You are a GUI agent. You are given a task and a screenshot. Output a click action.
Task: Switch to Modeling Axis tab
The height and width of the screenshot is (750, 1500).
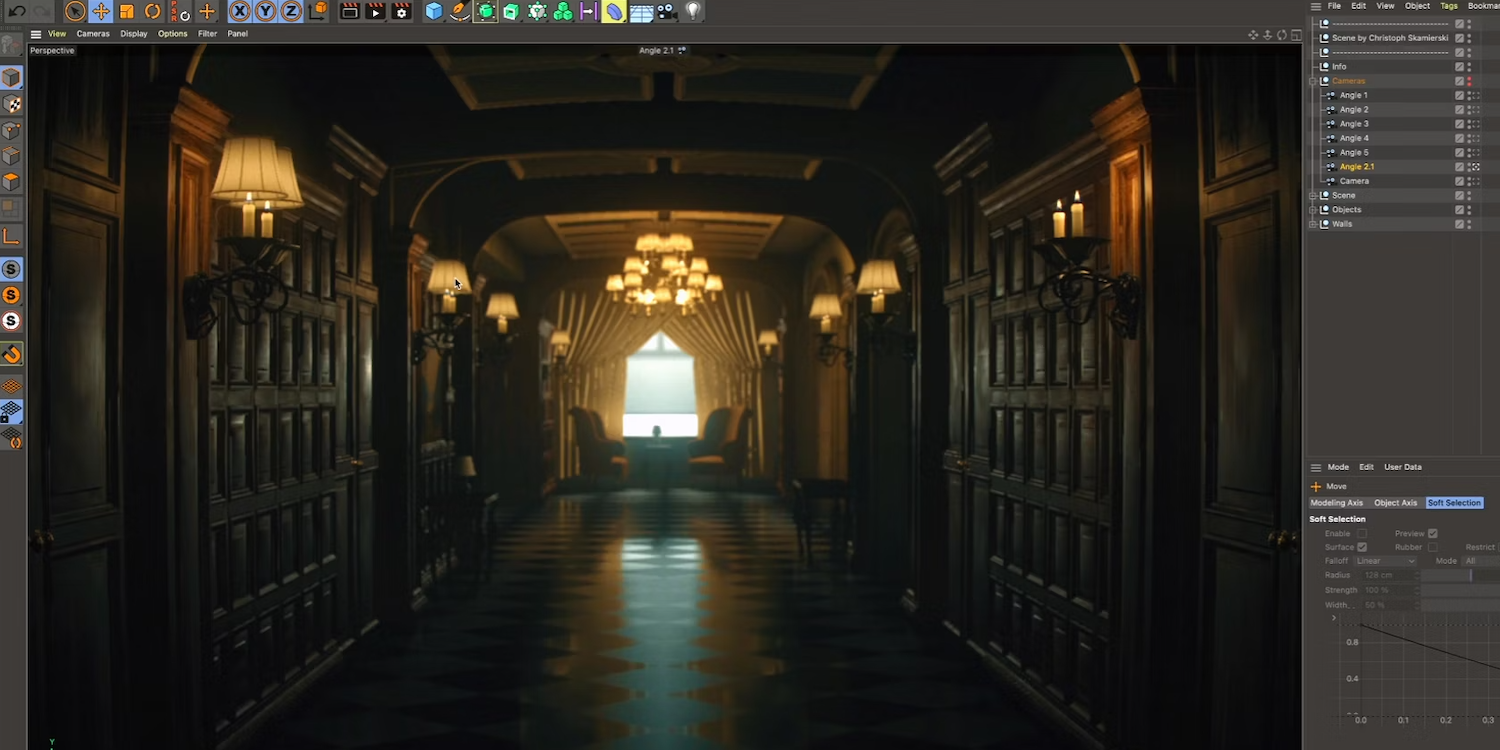[1336, 503]
